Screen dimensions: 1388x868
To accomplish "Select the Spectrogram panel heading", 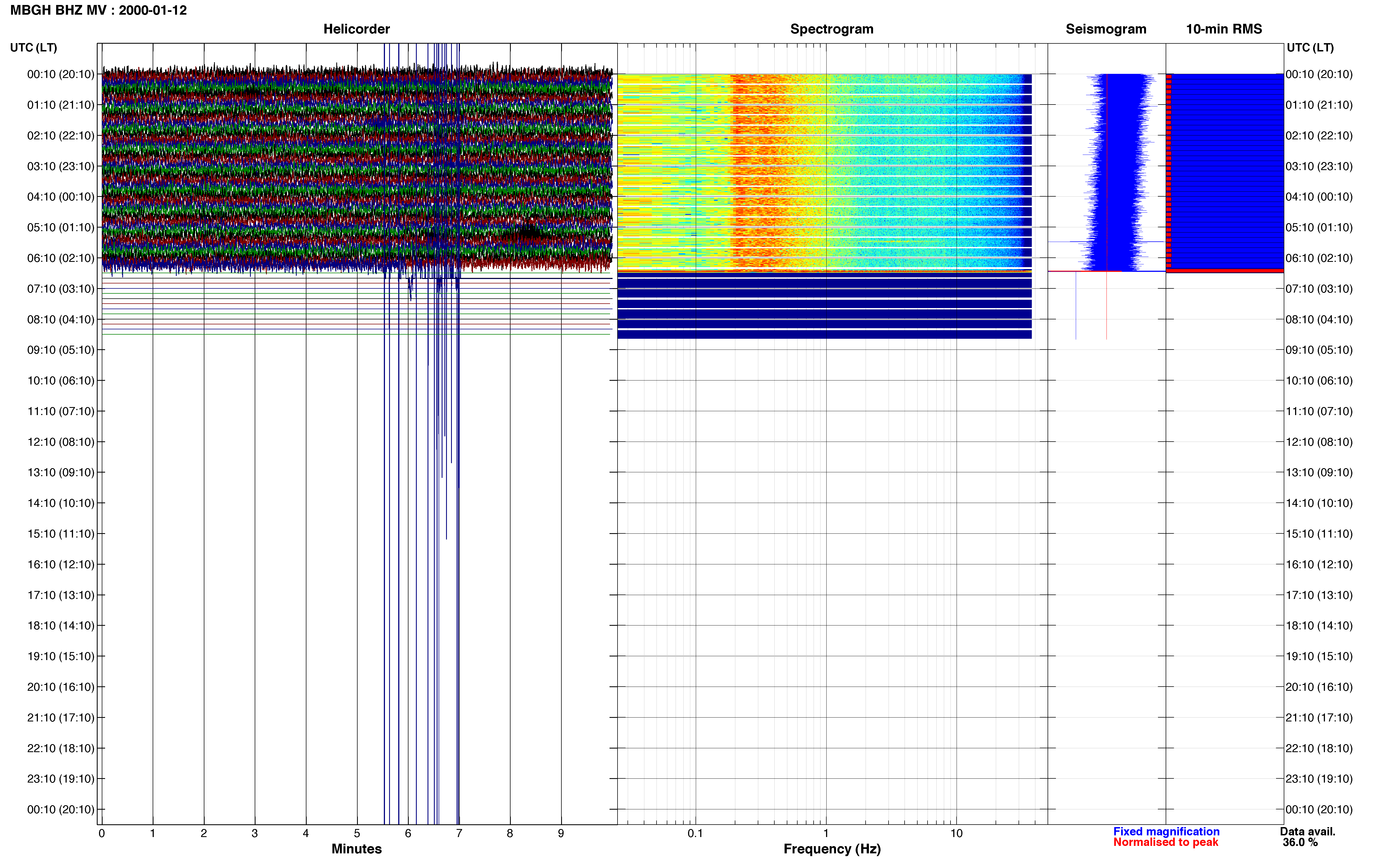I will [832, 29].
